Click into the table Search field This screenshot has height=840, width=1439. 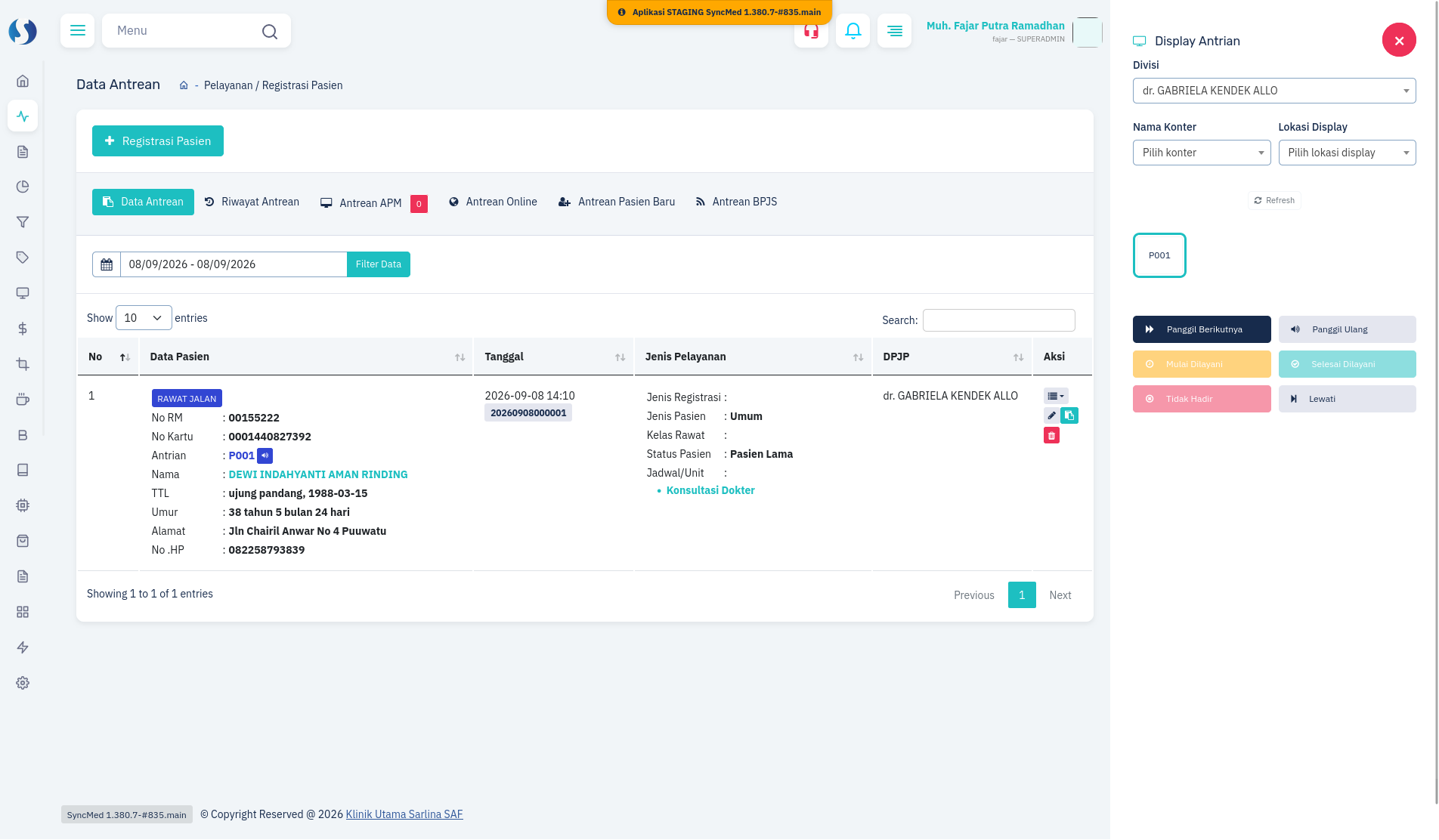[998, 320]
